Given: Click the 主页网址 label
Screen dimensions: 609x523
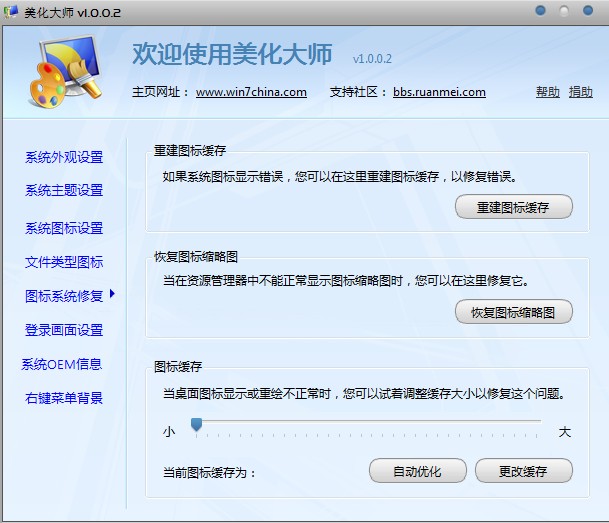Looking at the screenshot, I should (x=161, y=92).
